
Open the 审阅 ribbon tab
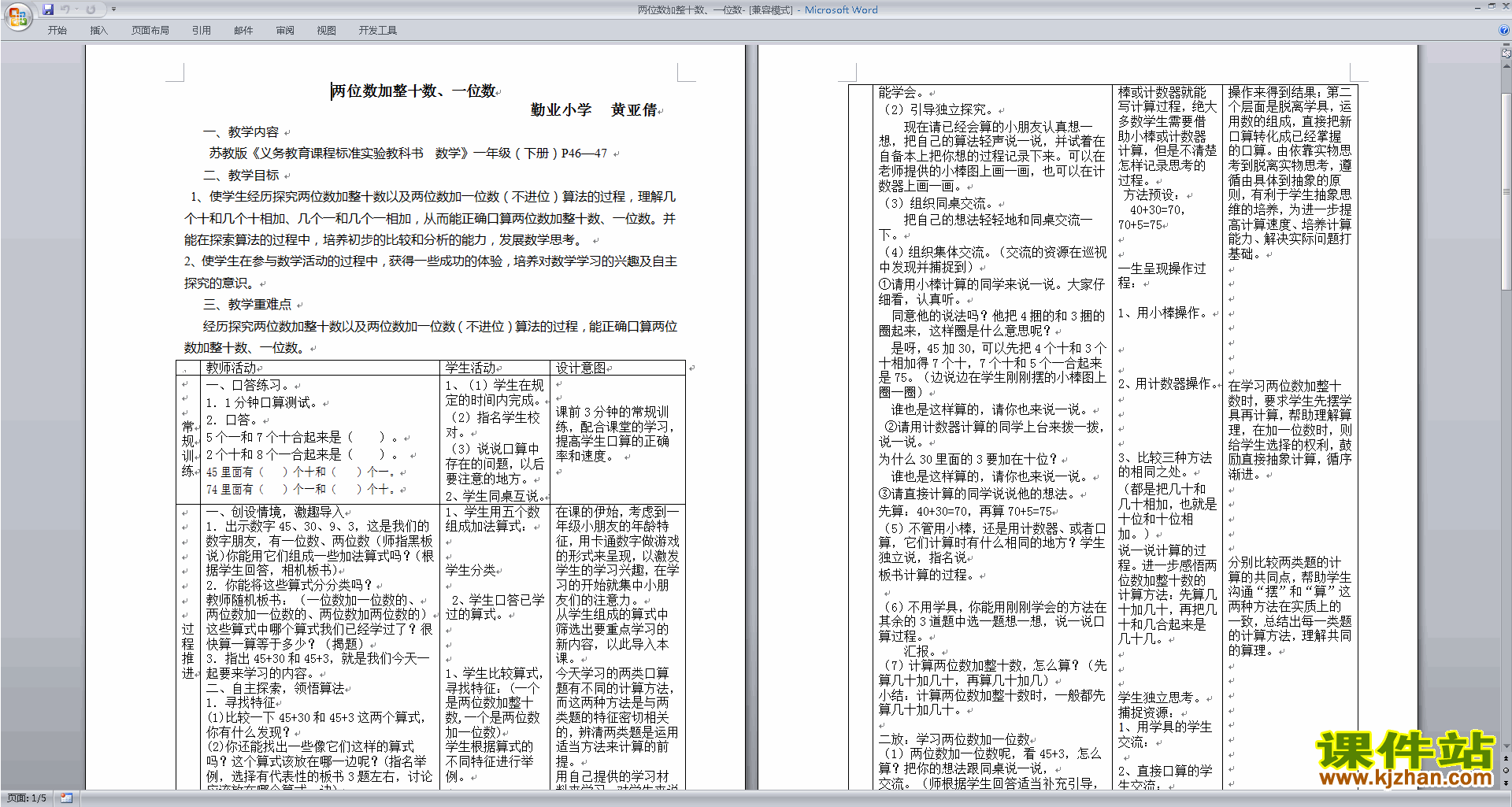[285, 30]
